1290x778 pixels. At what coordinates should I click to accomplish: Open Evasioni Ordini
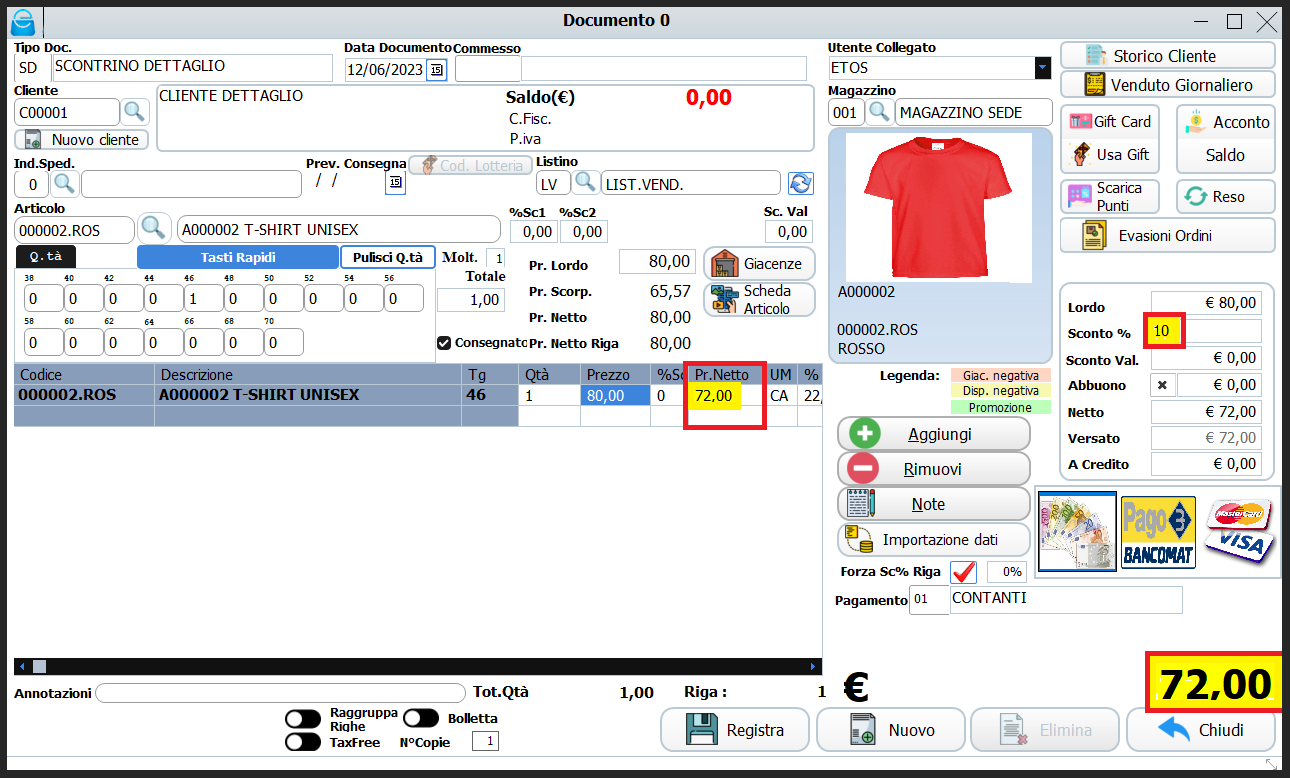coord(1167,234)
